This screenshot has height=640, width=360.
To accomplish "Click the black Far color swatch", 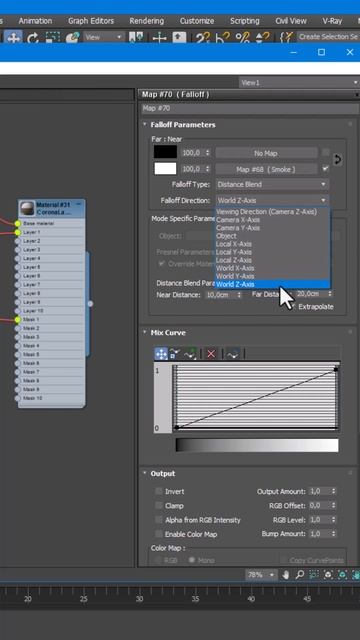I will (x=165, y=152).
